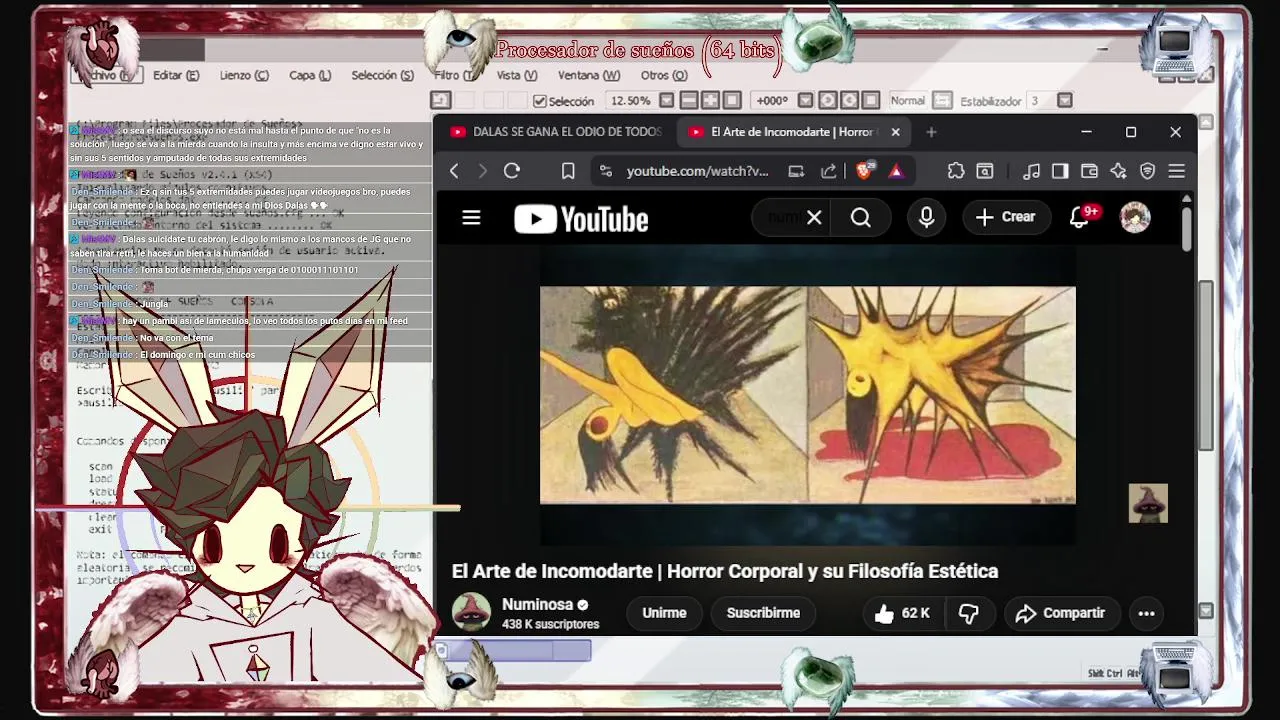This screenshot has width=1280, height=720.
Task: Open the Estabilizador value dropdown
Action: (x=1064, y=101)
